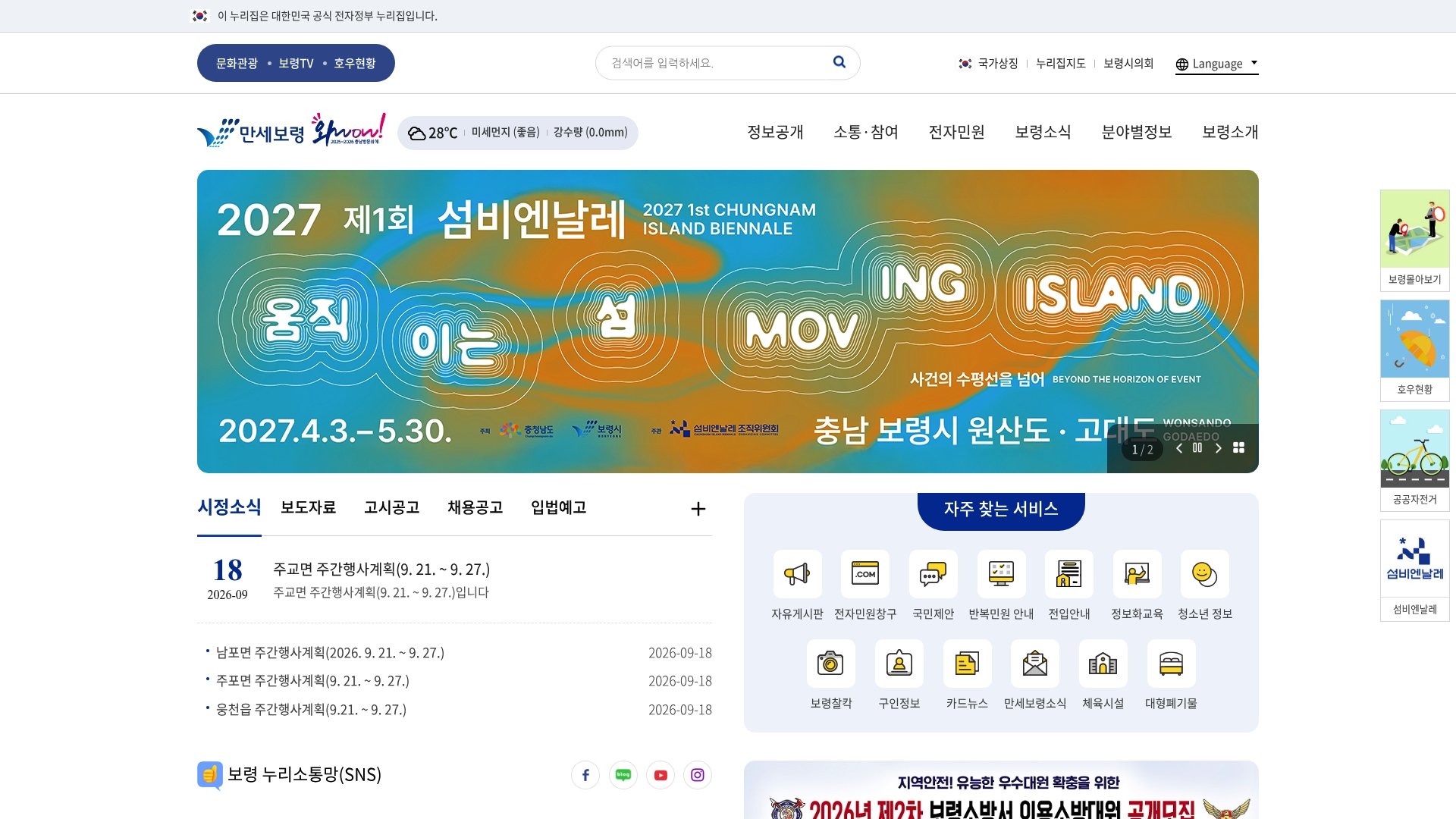Open the Facebook SNS icon
1456x819 pixels.
coord(585,775)
